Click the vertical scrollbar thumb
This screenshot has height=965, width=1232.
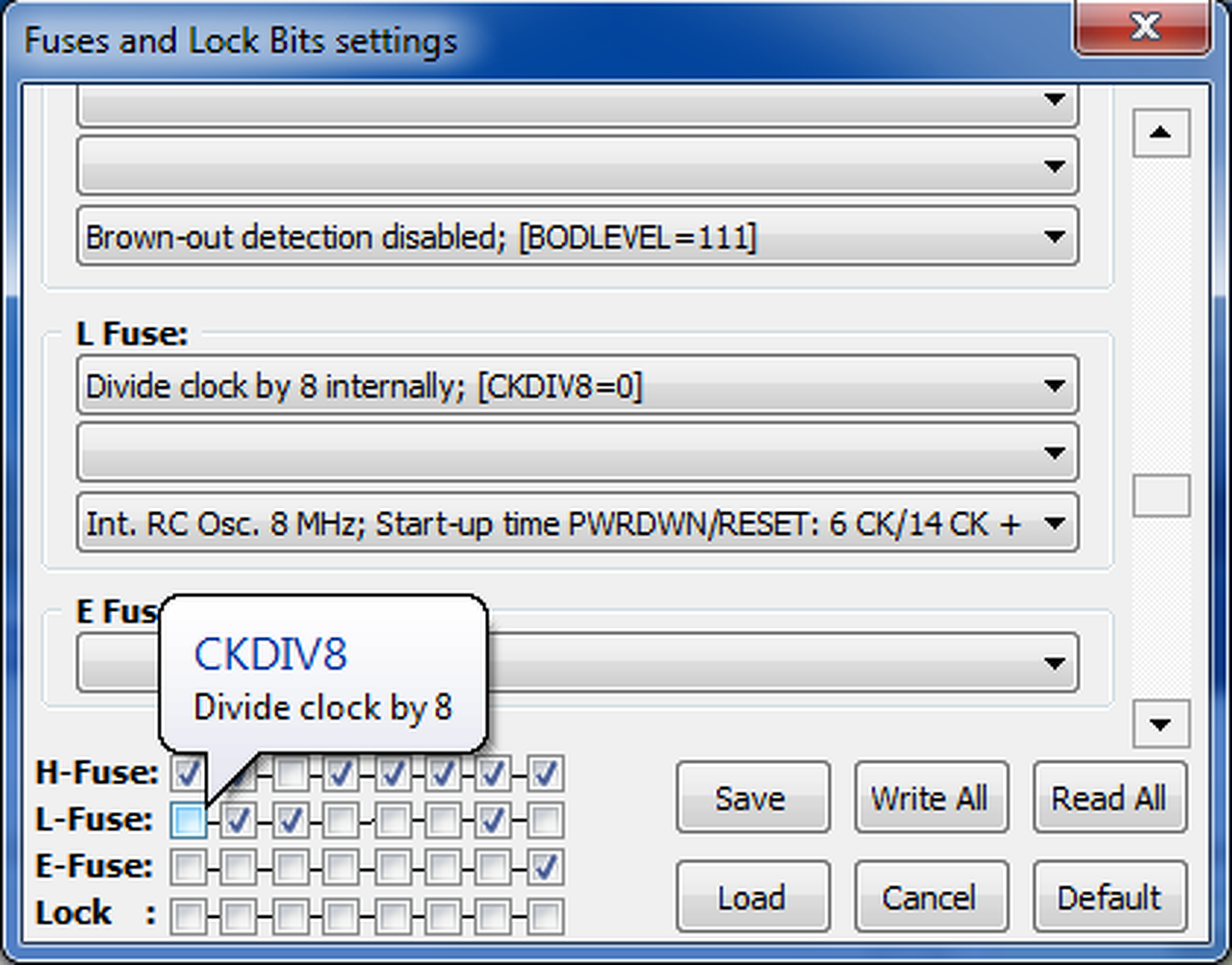coord(1161,496)
